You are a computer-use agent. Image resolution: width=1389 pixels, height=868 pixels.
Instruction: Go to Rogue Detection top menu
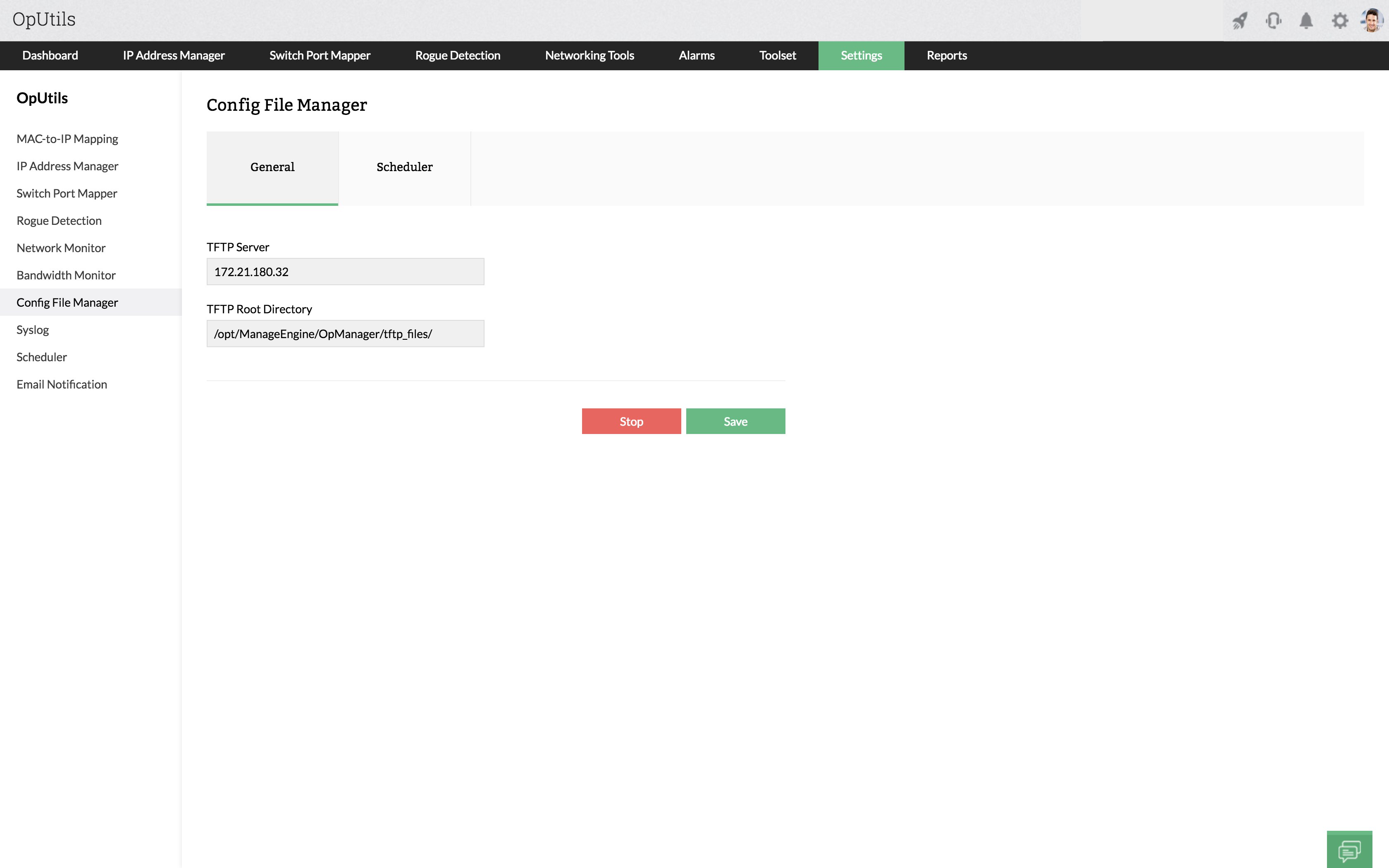coord(458,56)
